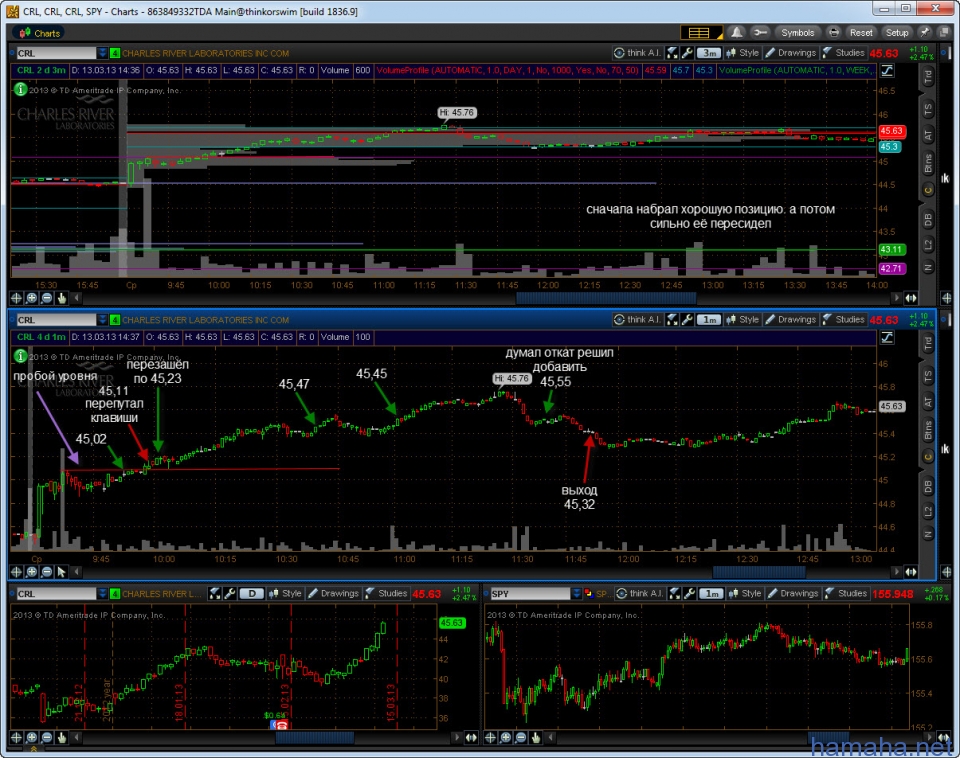Screen dimensions: 960x758
Task: Click the Symbols button
Action: point(797,32)
